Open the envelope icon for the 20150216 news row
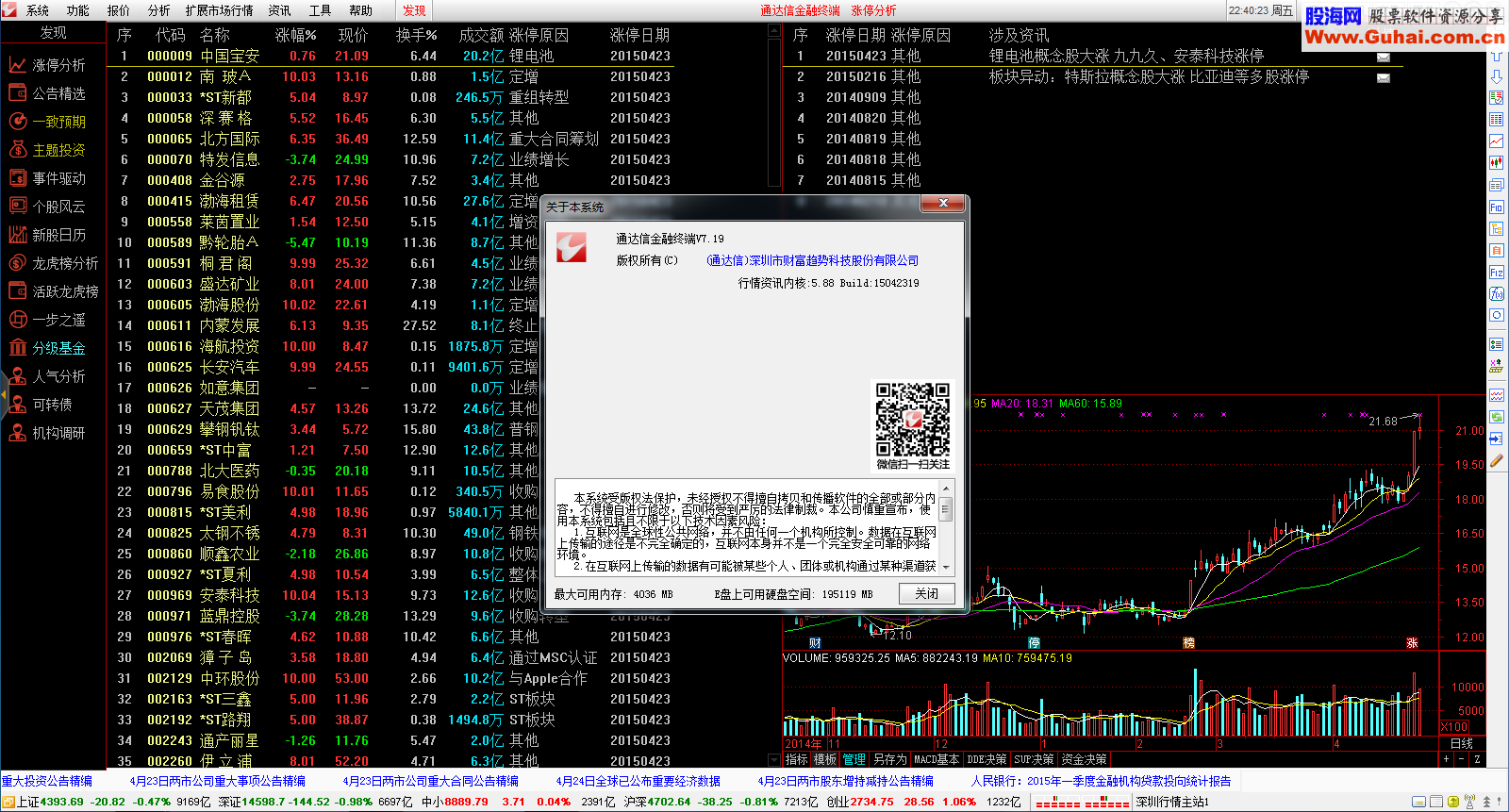Viewport: 1509px width, 812px height. (1384, 77)
